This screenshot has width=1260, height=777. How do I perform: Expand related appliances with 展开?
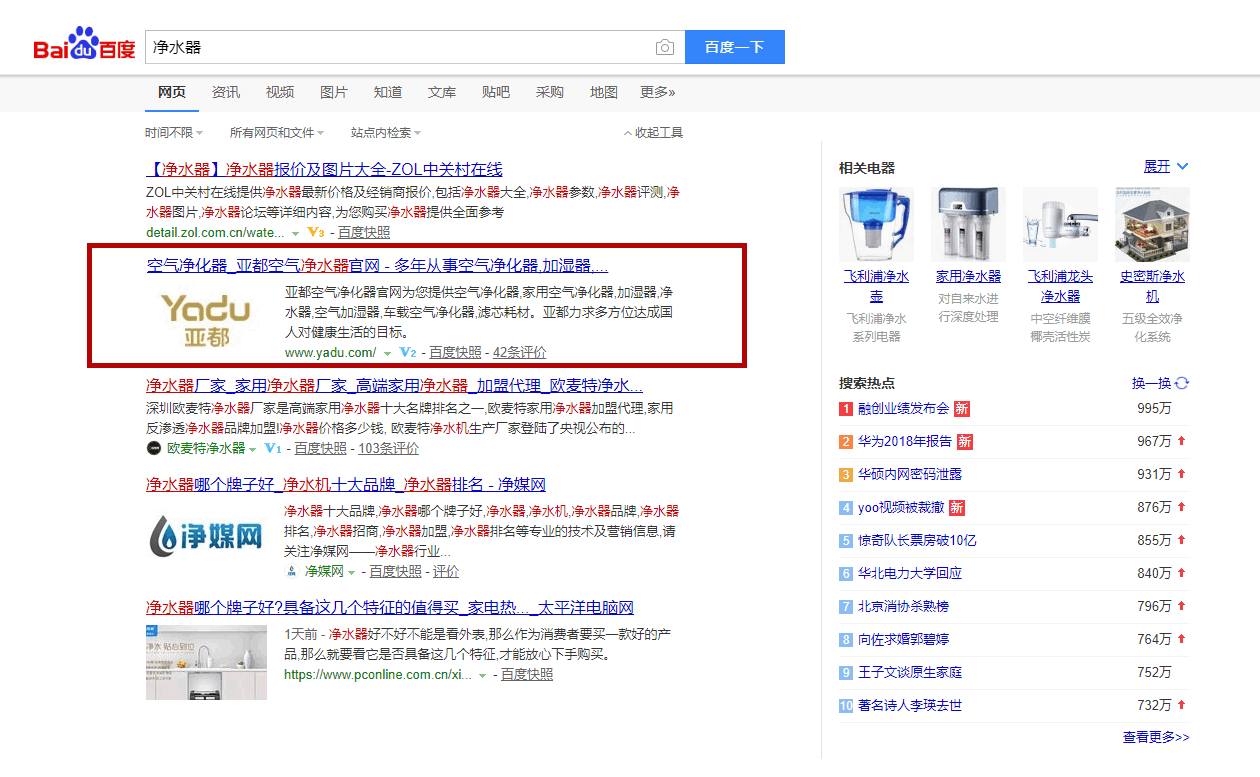1166,166
